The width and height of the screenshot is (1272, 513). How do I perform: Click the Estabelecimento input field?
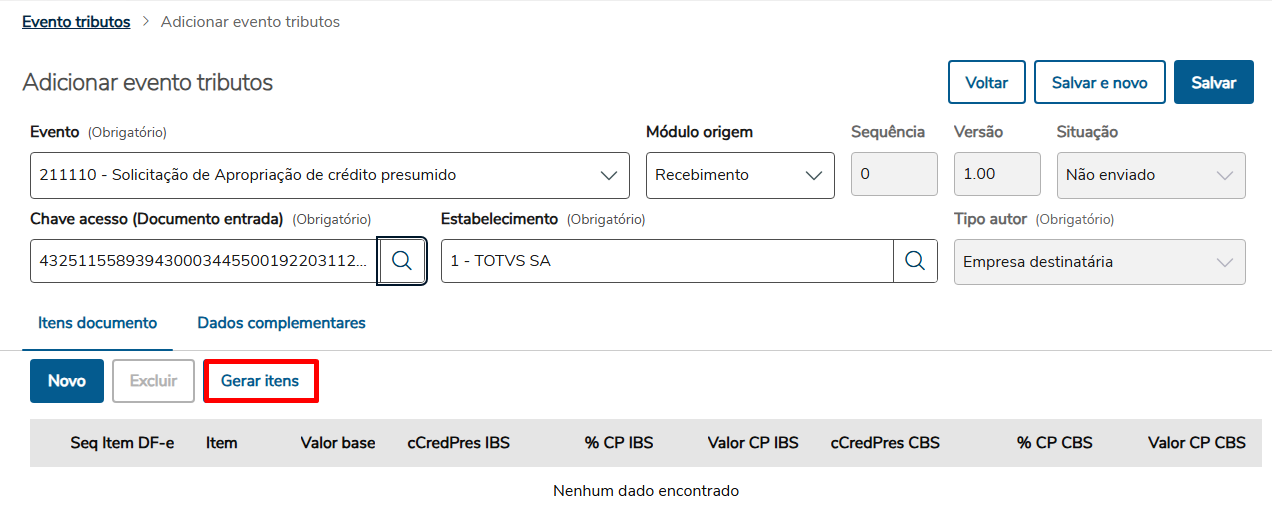point(667,261)
